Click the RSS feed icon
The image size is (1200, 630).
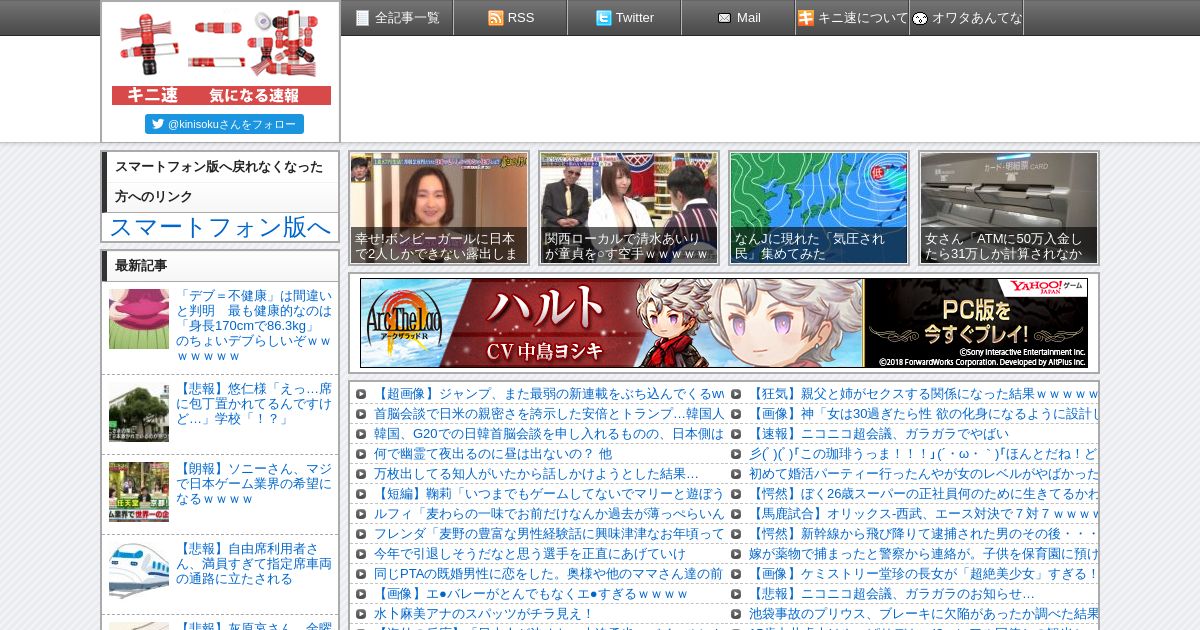[x=495, y=18]
